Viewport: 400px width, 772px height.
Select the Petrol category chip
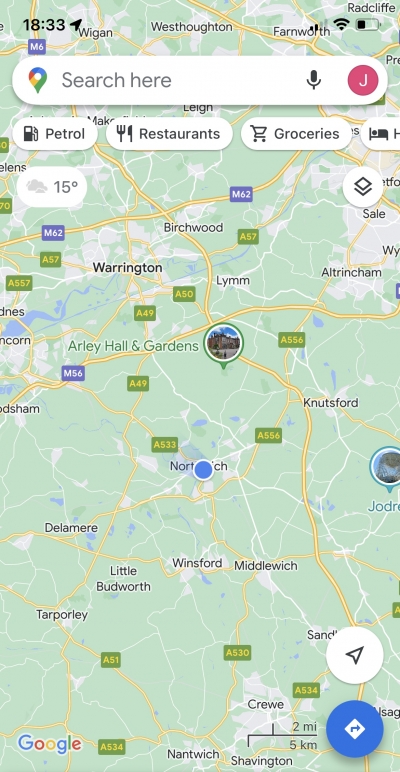55,134
